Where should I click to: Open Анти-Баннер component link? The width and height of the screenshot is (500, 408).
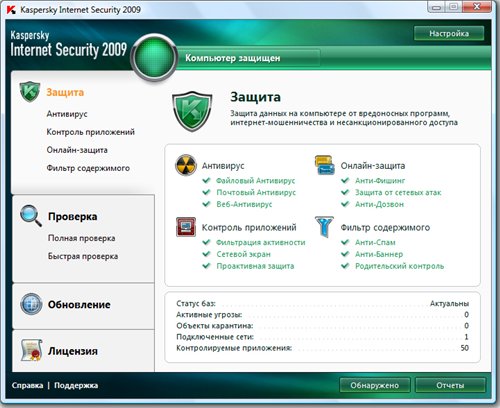[x=379, y=254]
